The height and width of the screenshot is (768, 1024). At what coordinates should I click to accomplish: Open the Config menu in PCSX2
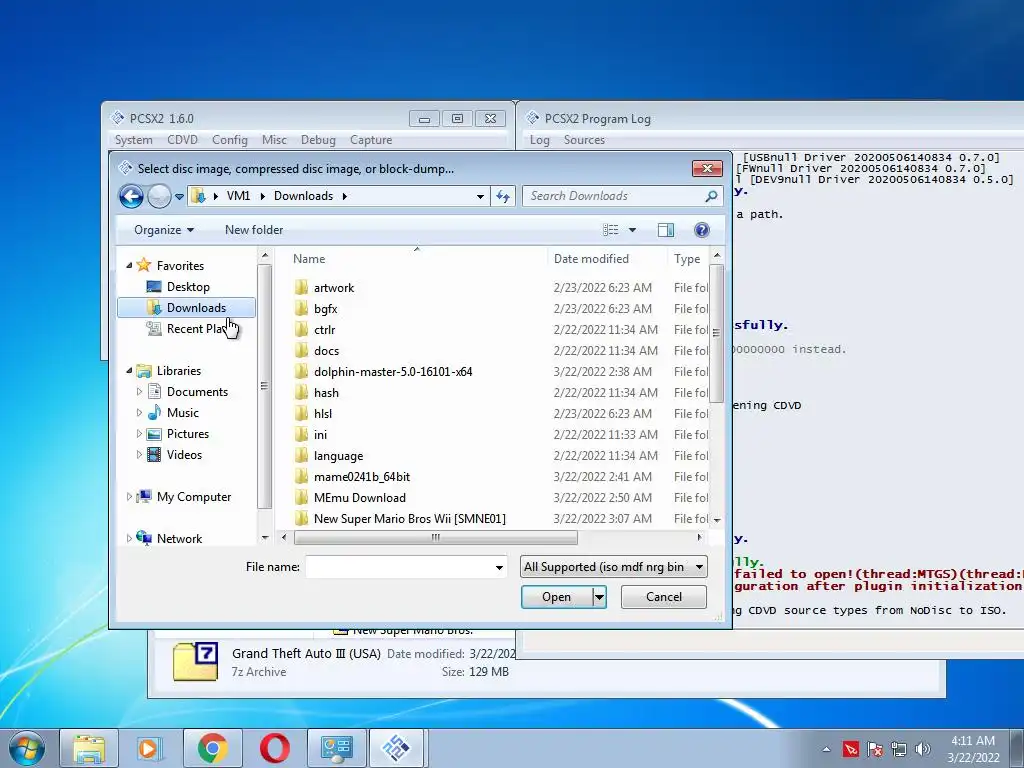coord(230,140)
